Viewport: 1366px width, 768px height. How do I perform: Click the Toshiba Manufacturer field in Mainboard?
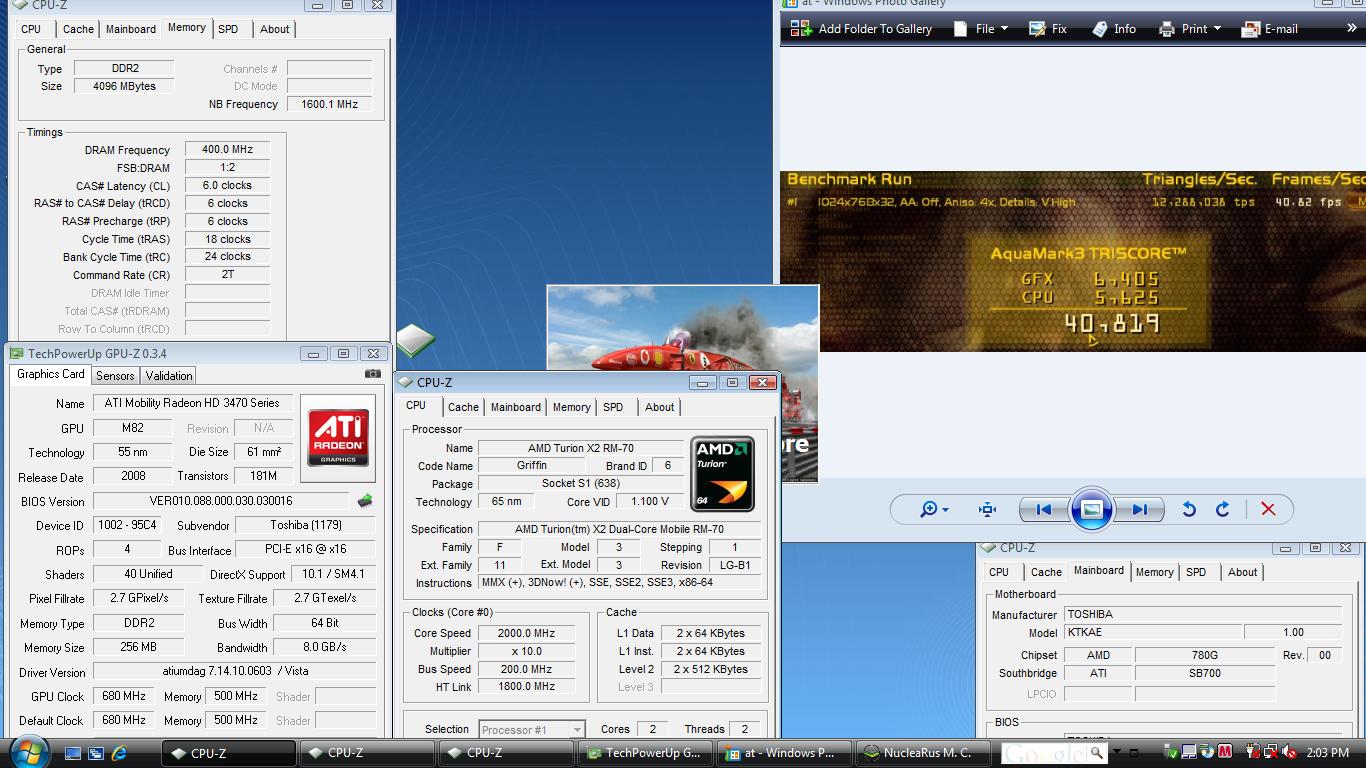coord(1203,615)
